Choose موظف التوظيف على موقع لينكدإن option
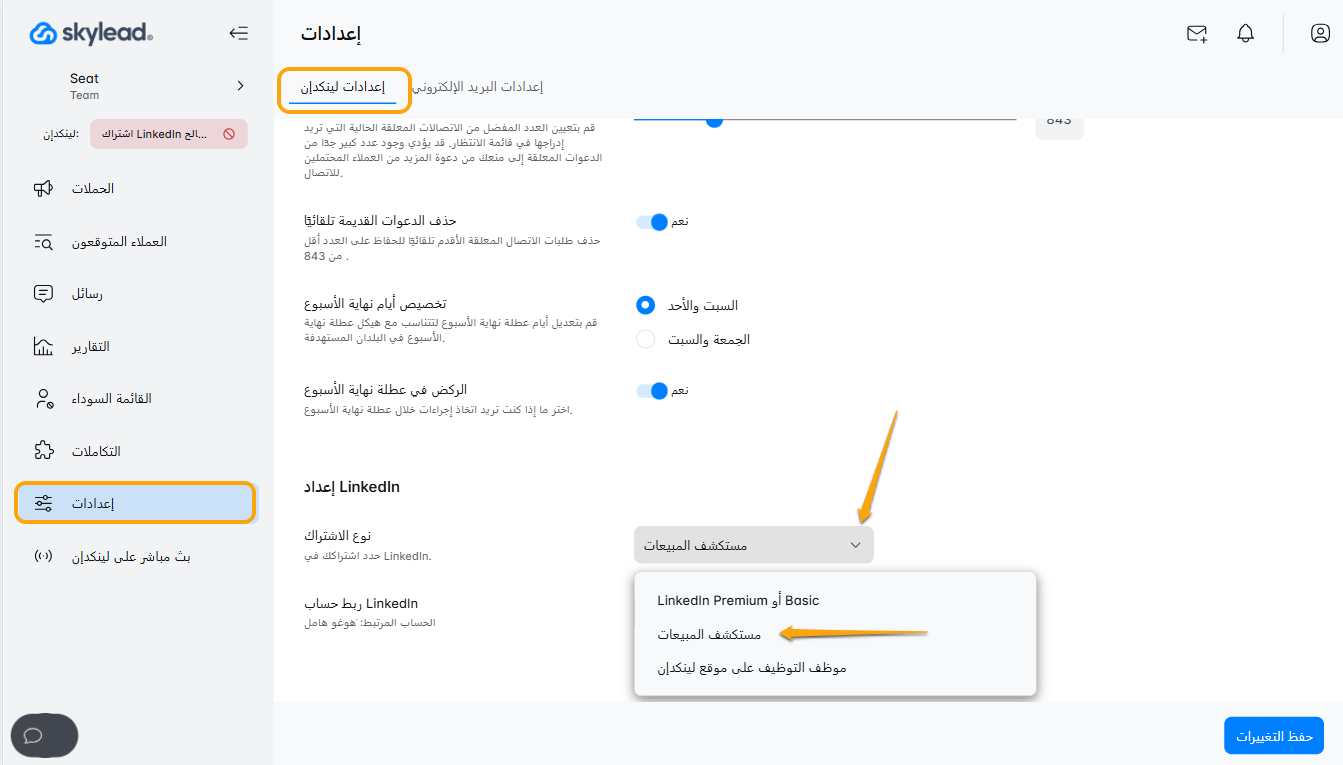1343x765 pixels. [x=752, y=667]
